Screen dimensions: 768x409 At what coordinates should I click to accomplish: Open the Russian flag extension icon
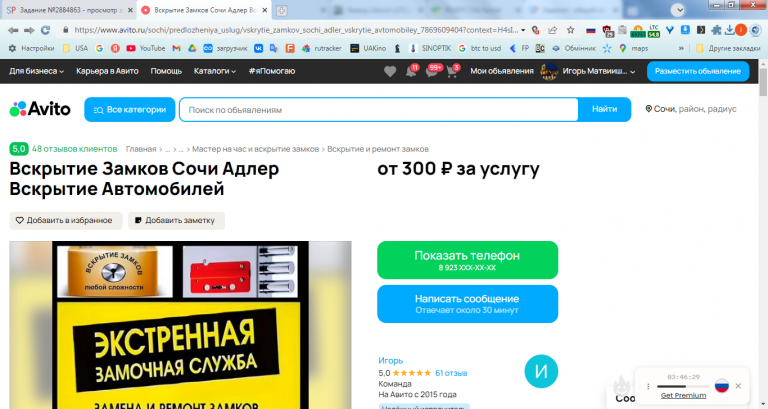click(591, 30)
